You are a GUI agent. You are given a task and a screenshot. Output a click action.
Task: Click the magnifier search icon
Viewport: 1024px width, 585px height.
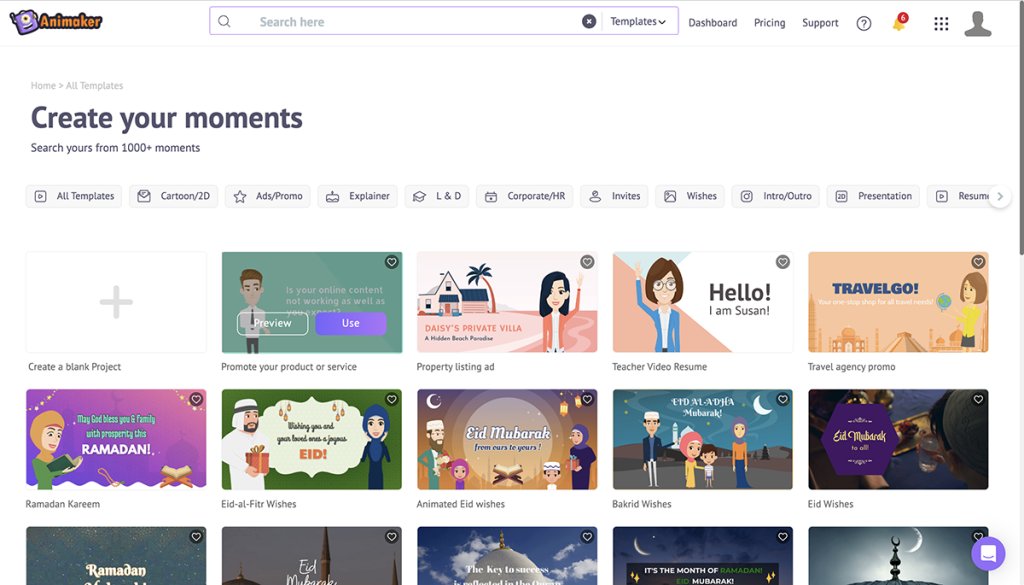pos(224,22)
